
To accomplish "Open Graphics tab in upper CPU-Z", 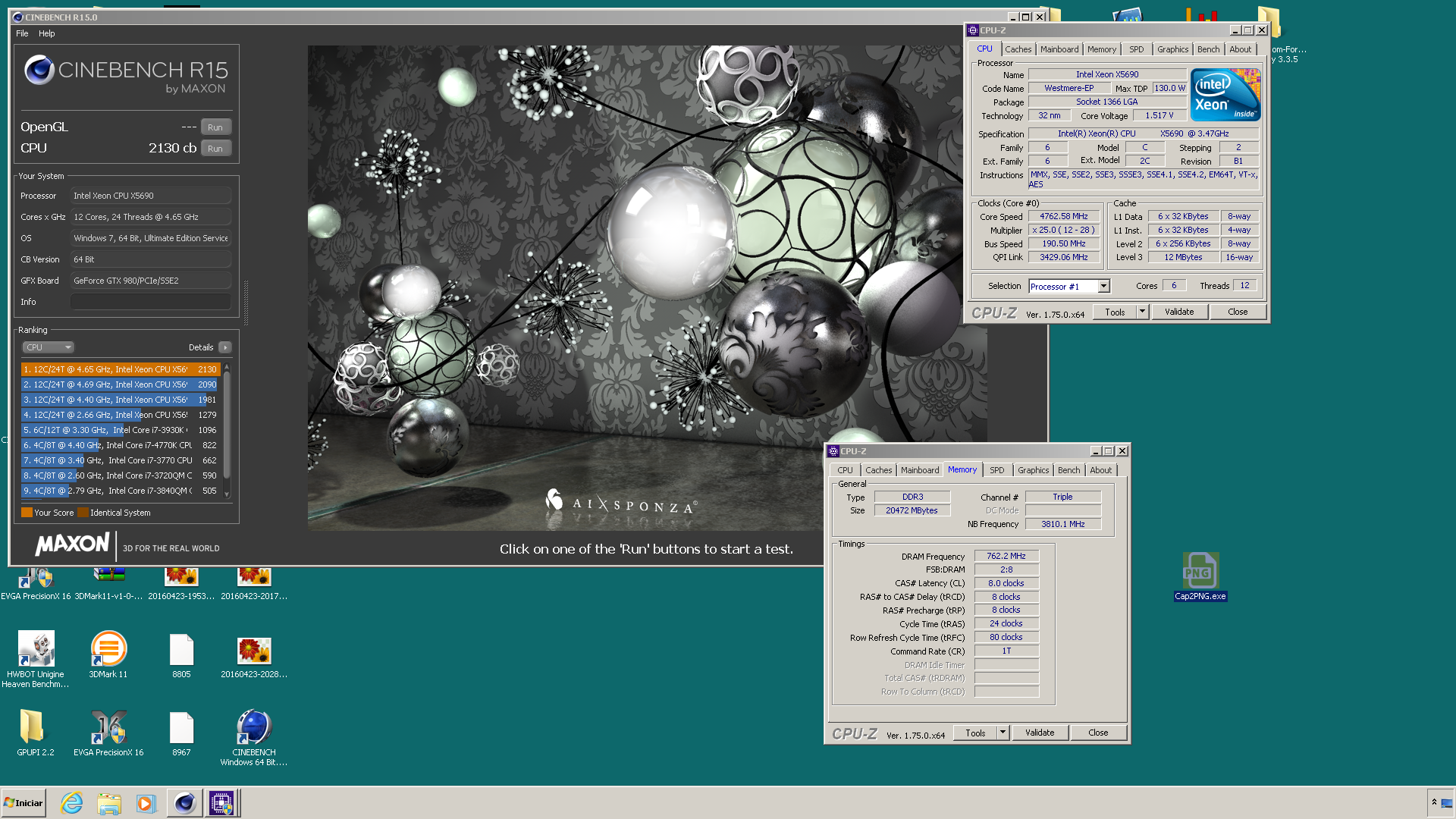I will click(x=1172, y=49).
